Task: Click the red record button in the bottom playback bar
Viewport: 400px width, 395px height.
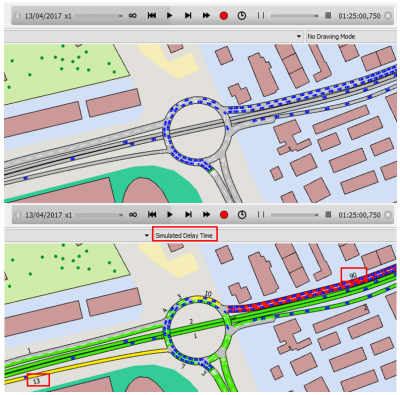Action: pyautogui.click(x=224, y=215)
